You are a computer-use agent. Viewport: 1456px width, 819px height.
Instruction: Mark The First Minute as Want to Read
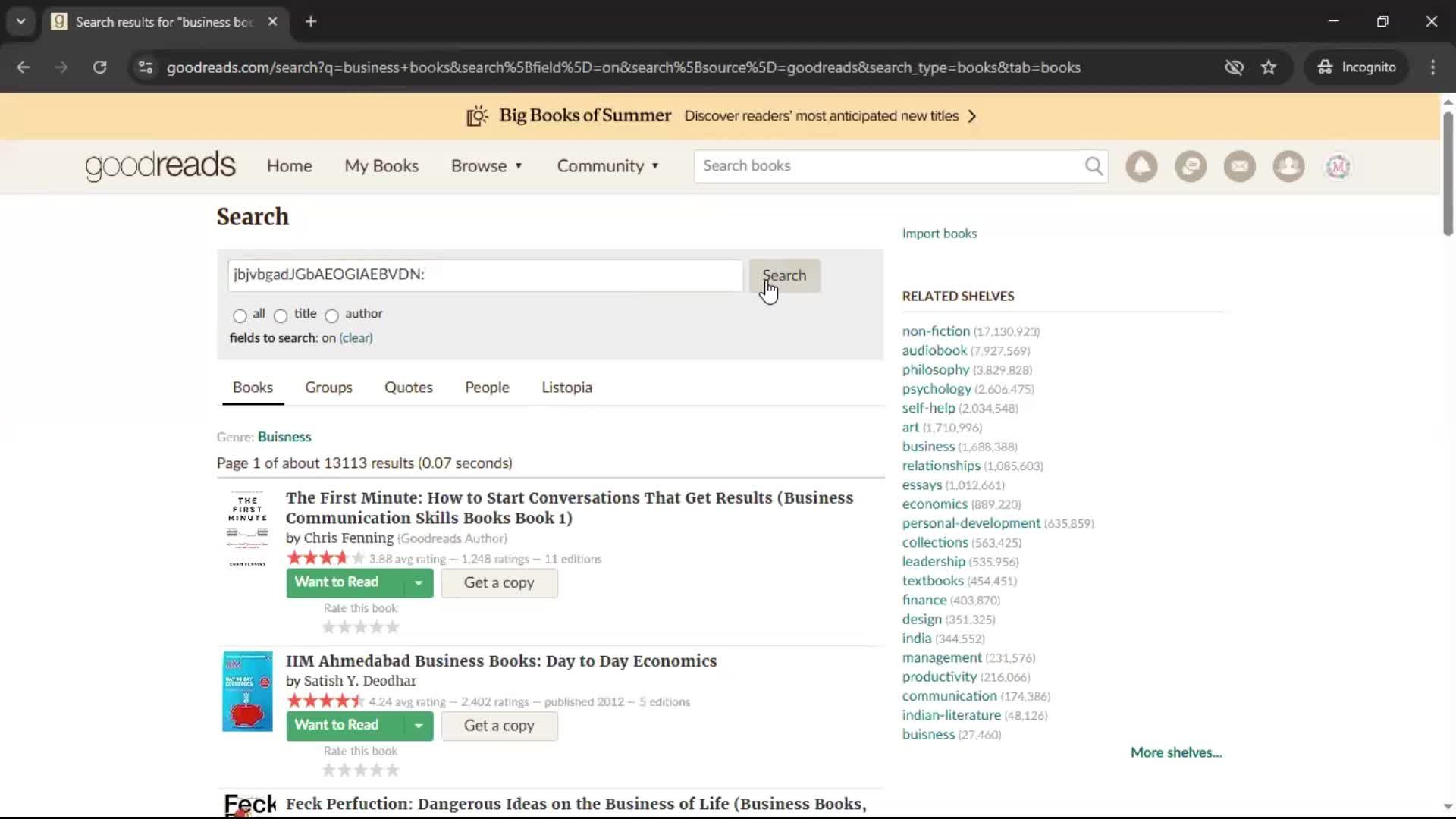click(344, 582)
